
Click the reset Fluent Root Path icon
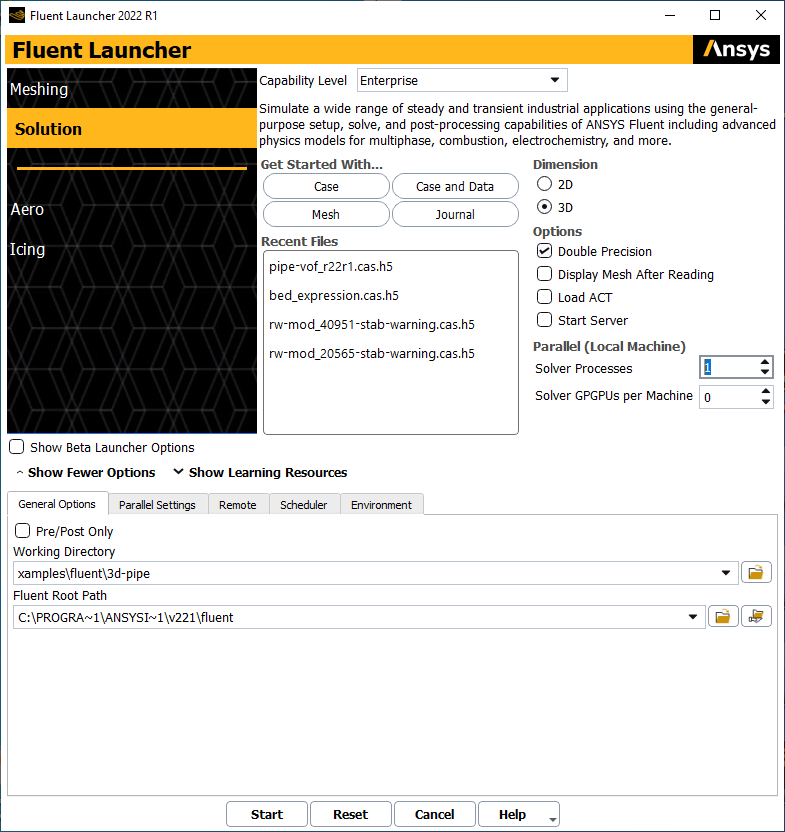(x=756, y=617)
